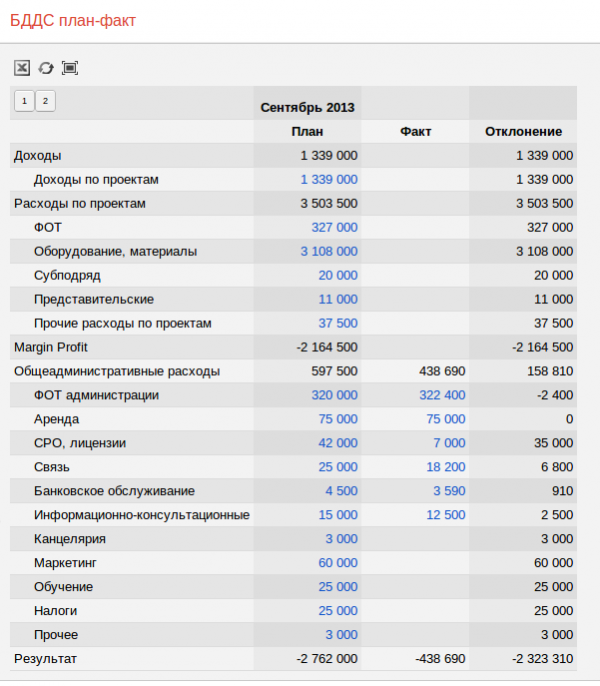The height and width of the screenshot is (686, 600).
Task: Open fact value 3 590 for Банковское обслуживание
Action: (448, 492)
